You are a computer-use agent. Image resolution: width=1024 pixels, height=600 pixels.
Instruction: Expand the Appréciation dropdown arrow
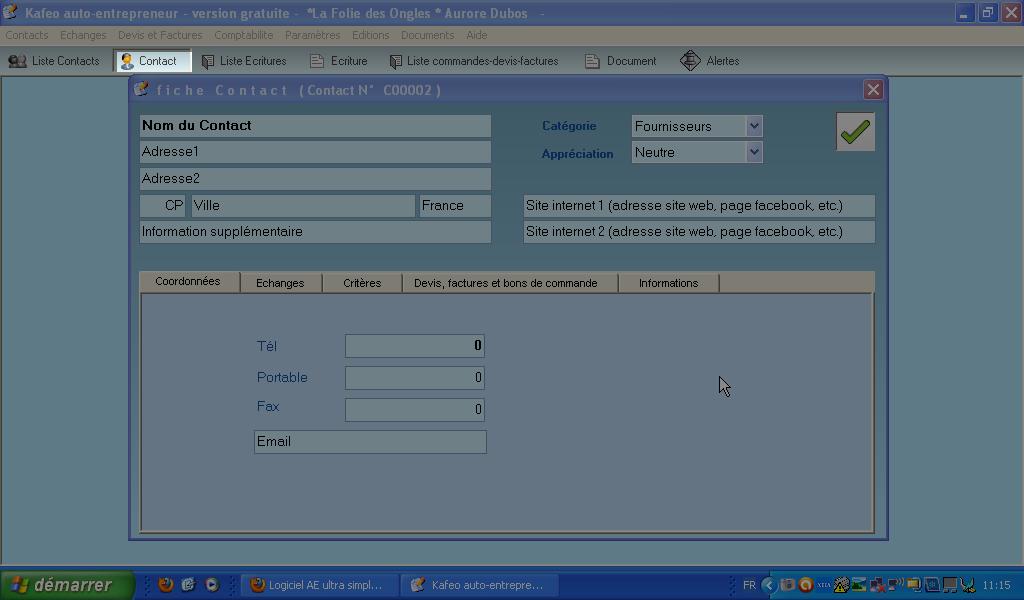pos(754,152)
